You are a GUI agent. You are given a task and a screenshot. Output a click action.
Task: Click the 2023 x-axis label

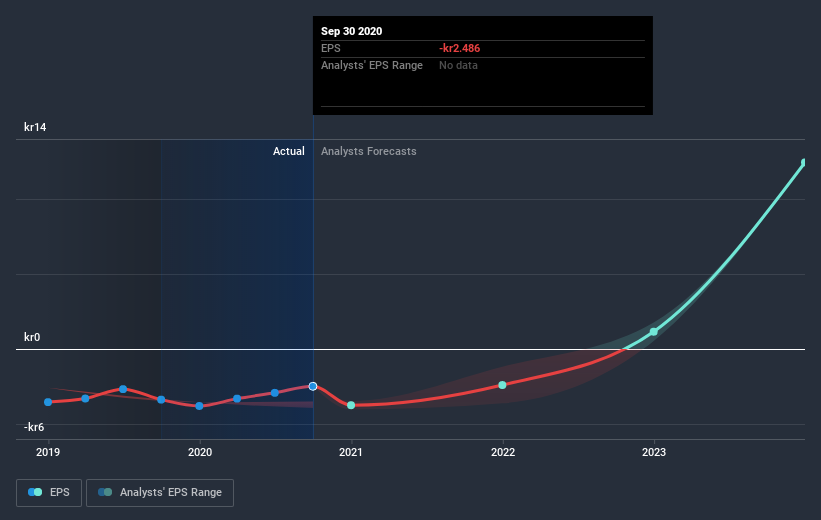coord(654,452)
